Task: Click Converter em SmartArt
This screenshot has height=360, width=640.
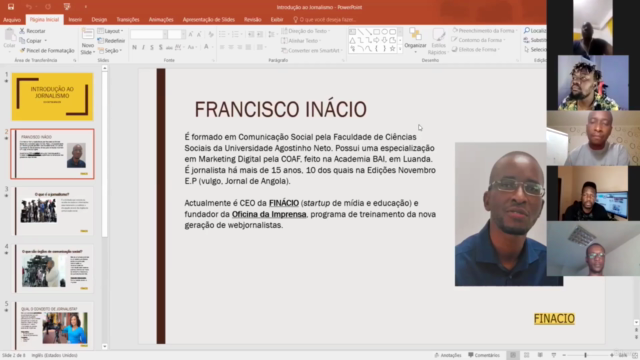Action: pos(311,51)
